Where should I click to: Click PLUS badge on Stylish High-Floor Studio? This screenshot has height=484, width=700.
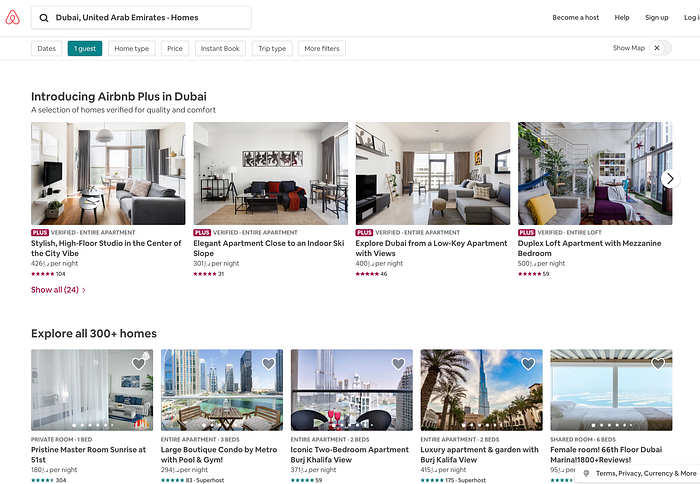(40, 233)
